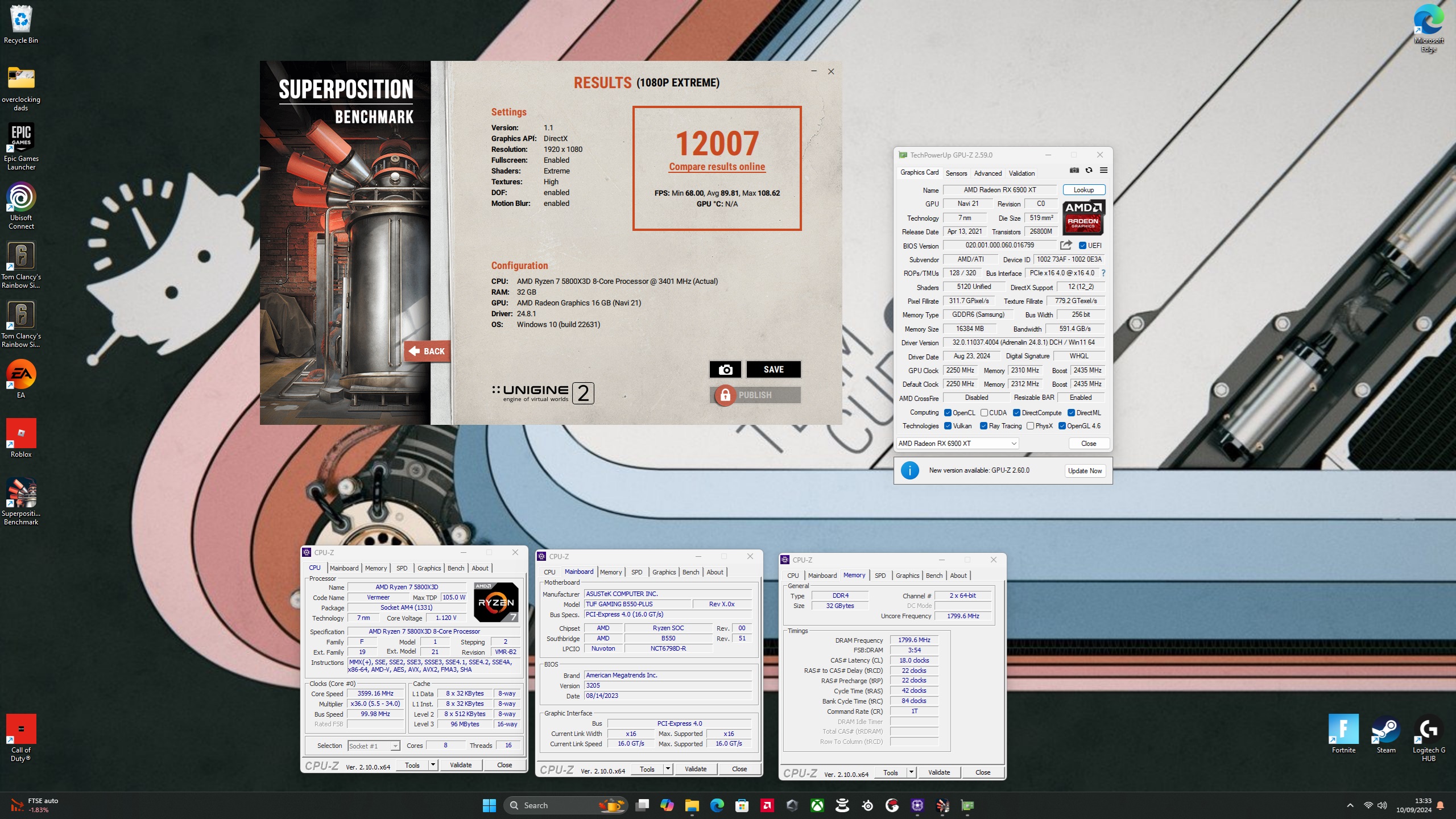Open the EA desktop icon
Viewport: 1456px width, 819px height.
click(x=21, y=379)
